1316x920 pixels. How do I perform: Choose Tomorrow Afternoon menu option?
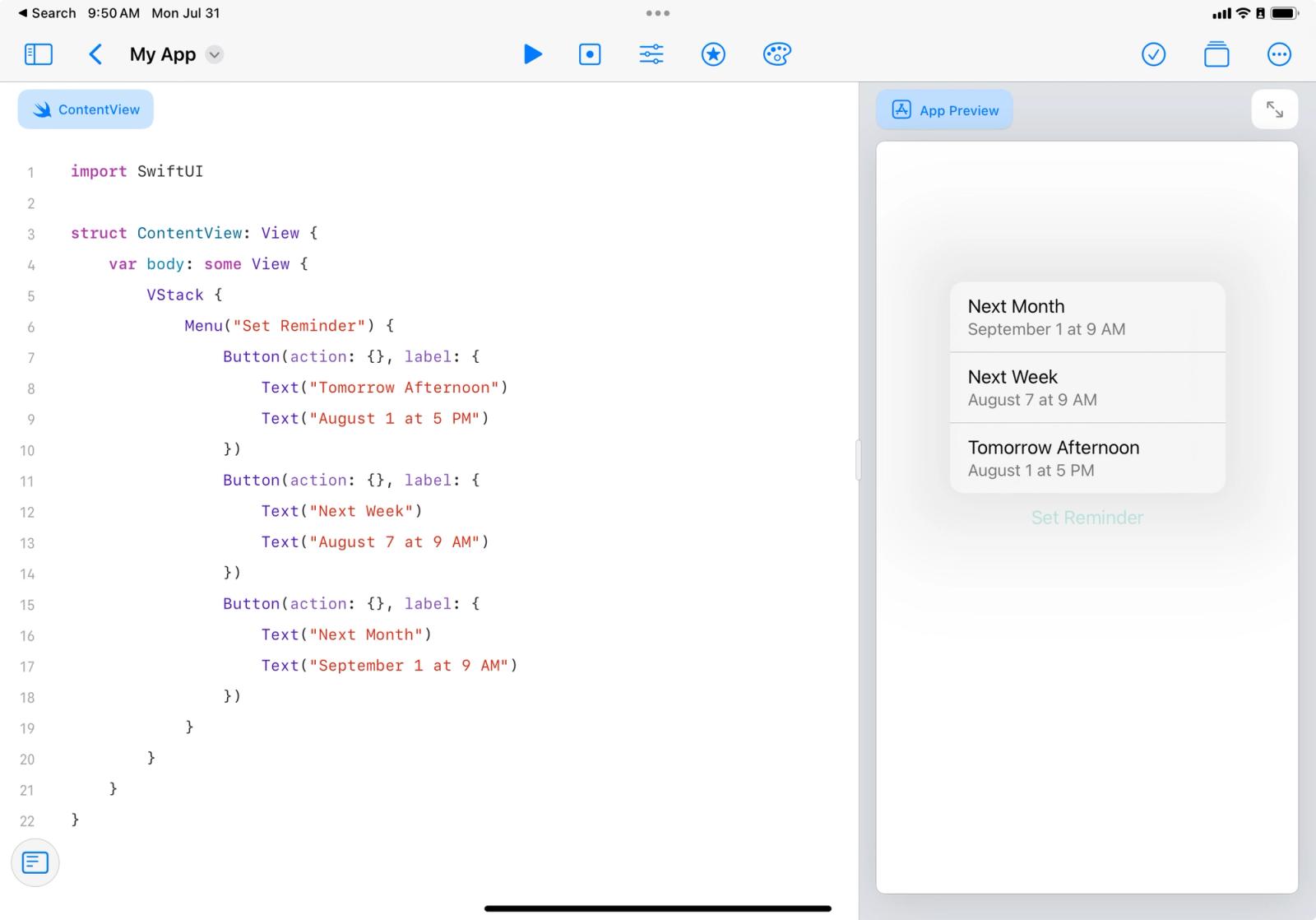pyautogui.click(x=1087, y=458)
